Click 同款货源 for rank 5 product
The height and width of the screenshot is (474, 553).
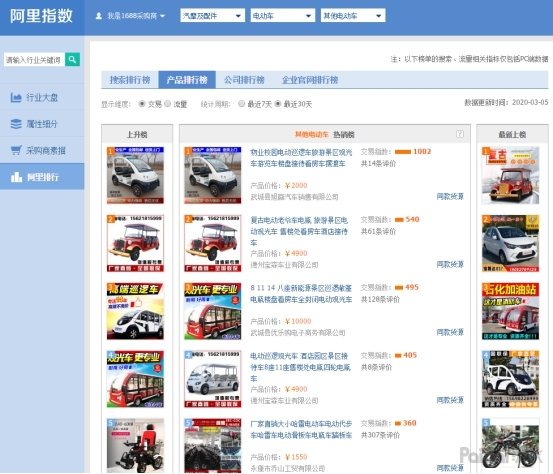point(450,468)
